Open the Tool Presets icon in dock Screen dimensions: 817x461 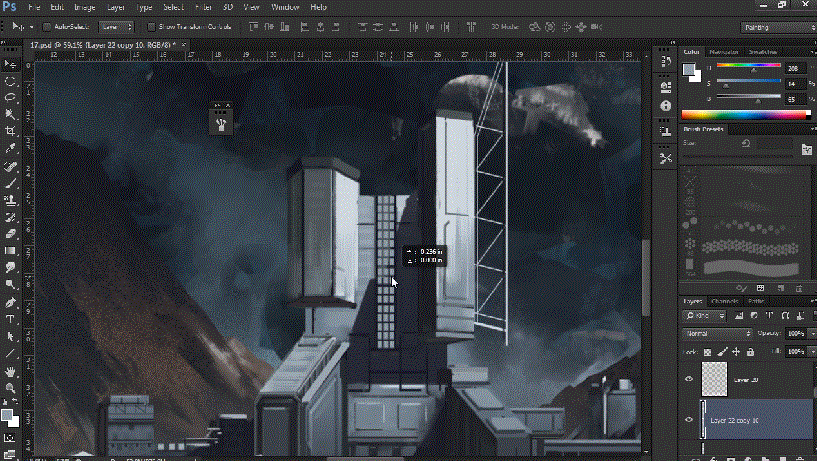point(665,158)
